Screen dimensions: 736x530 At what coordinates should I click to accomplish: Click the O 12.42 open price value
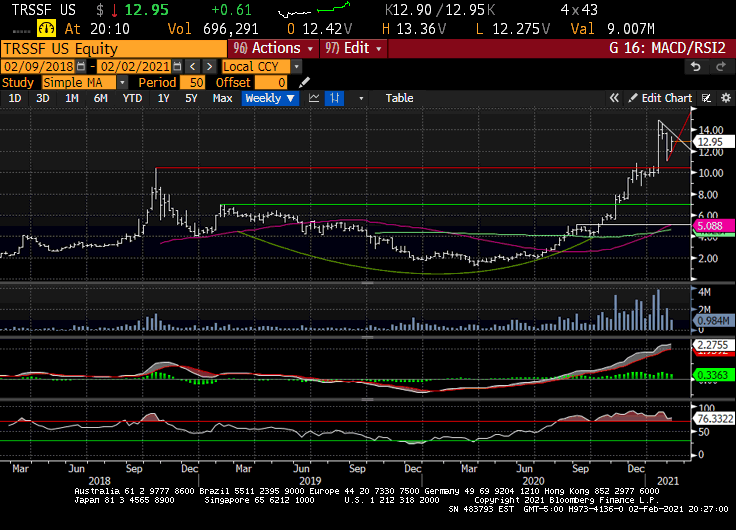[319, 29]
